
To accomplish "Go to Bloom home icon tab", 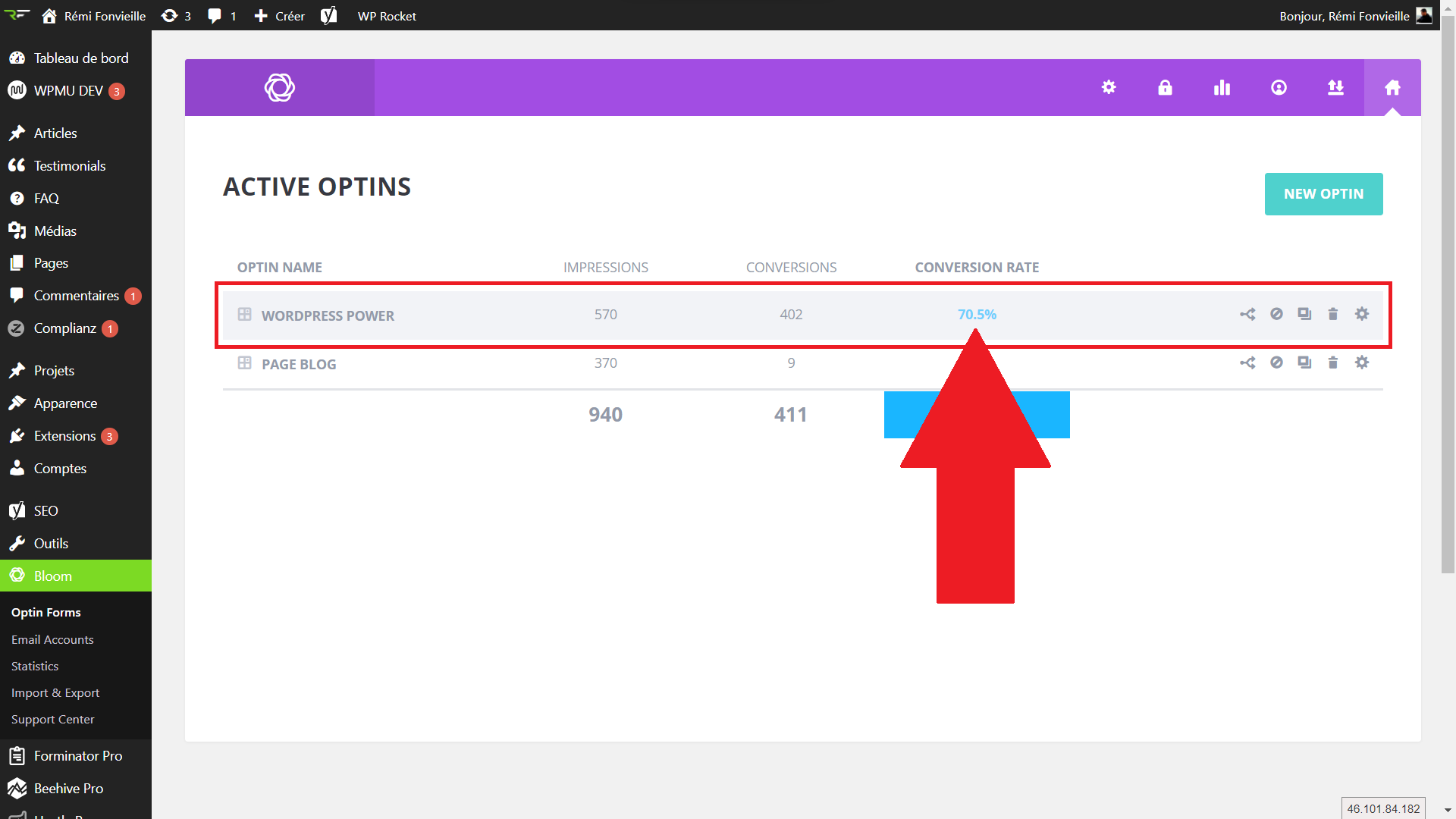I will point(1392,87).
